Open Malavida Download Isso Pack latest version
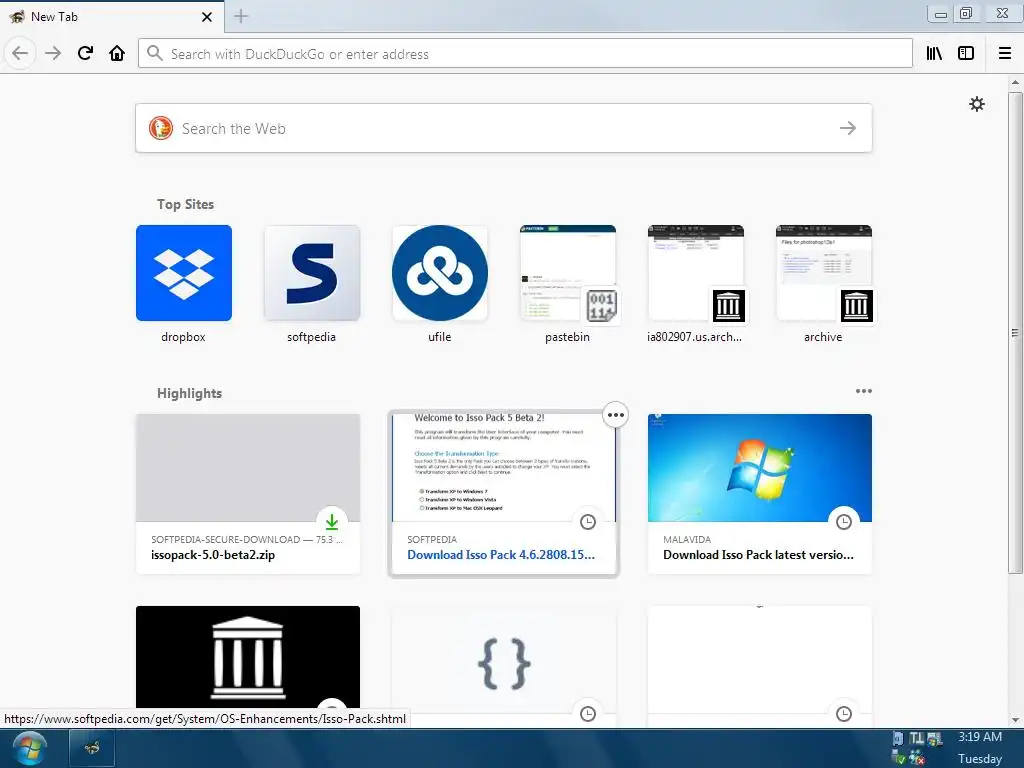Screen dimensions: 1024x768 pos(760,494)
